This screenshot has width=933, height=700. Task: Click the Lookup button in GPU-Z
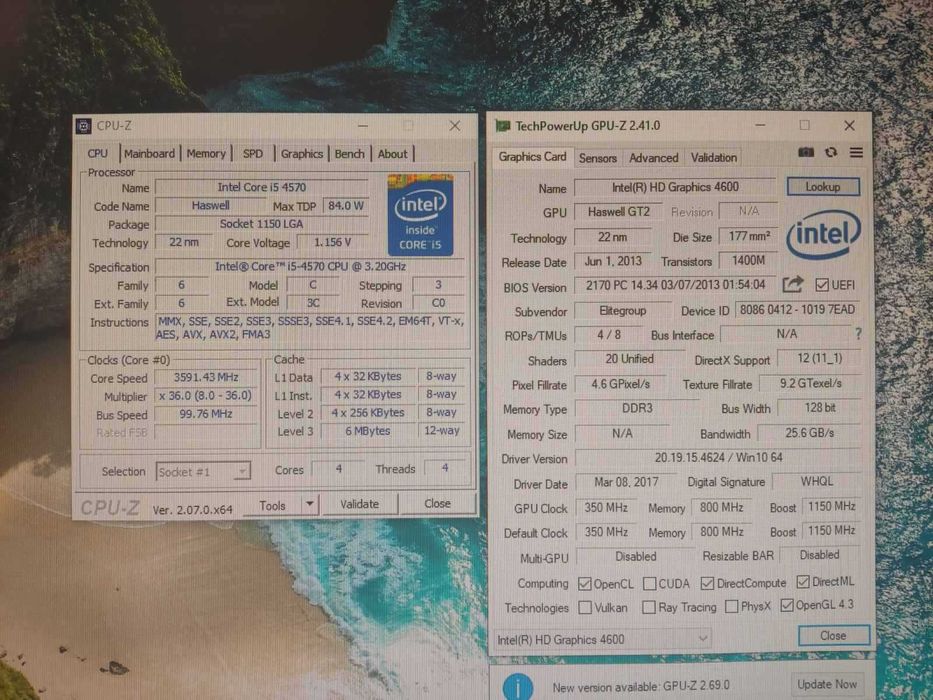pyautogui.click(x=823, y=186)
